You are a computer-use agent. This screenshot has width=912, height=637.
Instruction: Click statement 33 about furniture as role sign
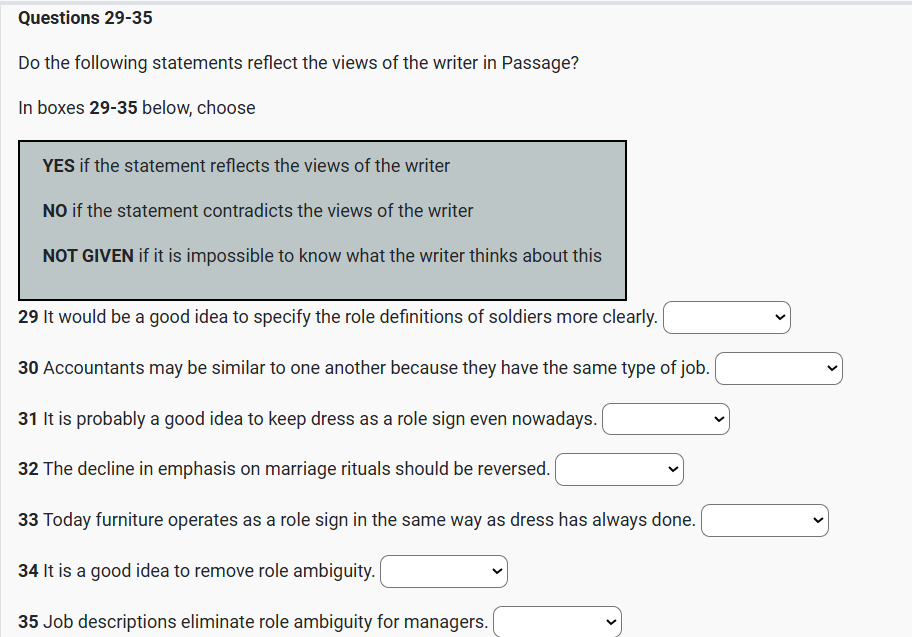click(357, 520)
